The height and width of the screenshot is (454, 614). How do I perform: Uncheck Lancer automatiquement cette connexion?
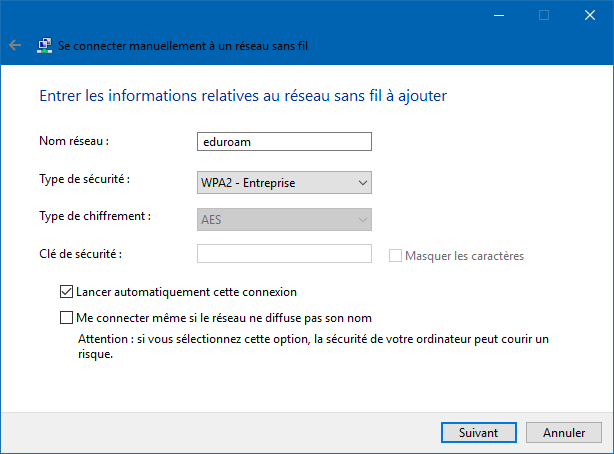pyautogui.click(x=66, y=292)
